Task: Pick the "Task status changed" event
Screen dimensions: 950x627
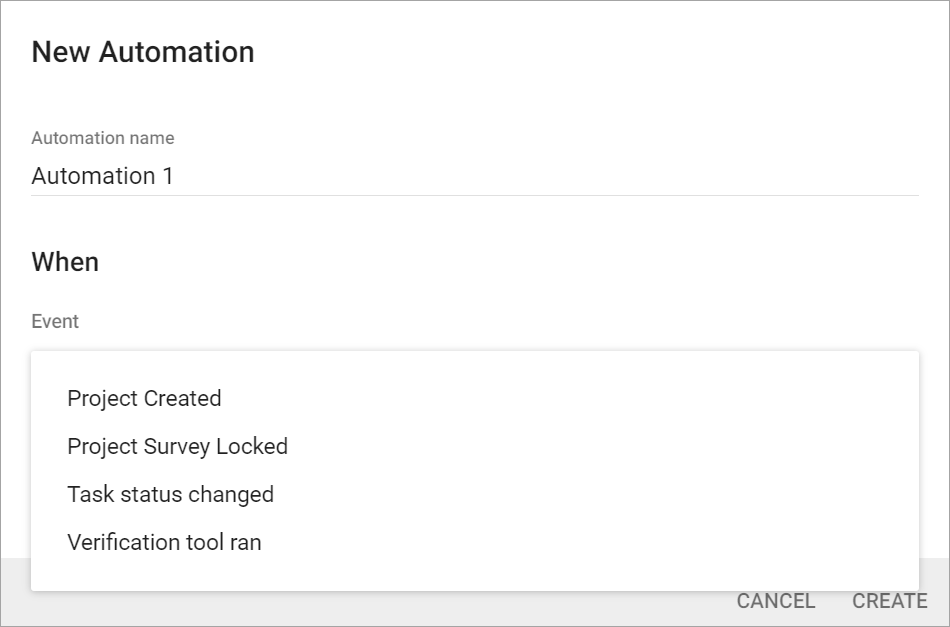Action: (170, 494)
